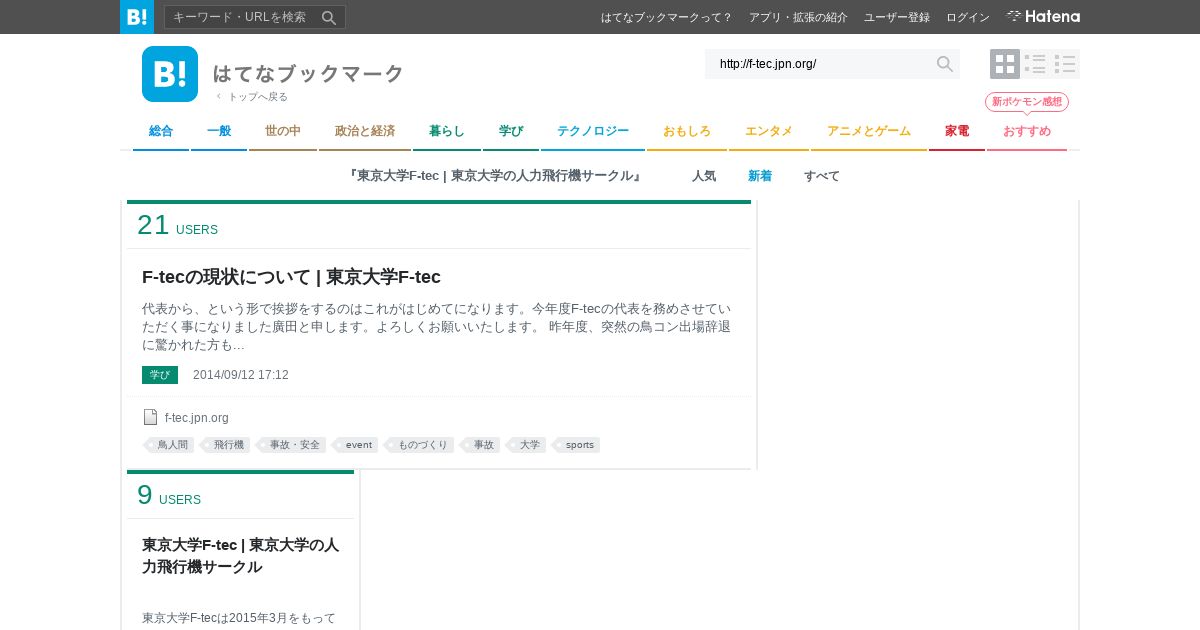This screenshot has width=1200, height=630.
Task: Select the アニメとゲーム category tab
Action: (x=869, y=131)
